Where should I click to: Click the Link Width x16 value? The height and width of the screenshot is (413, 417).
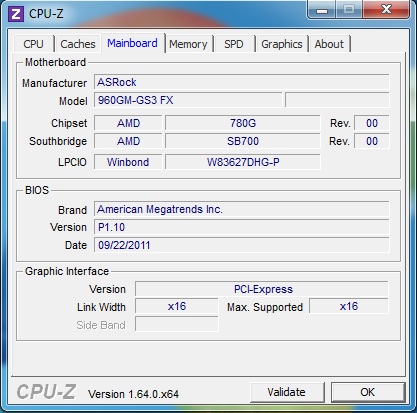point(177,306)
